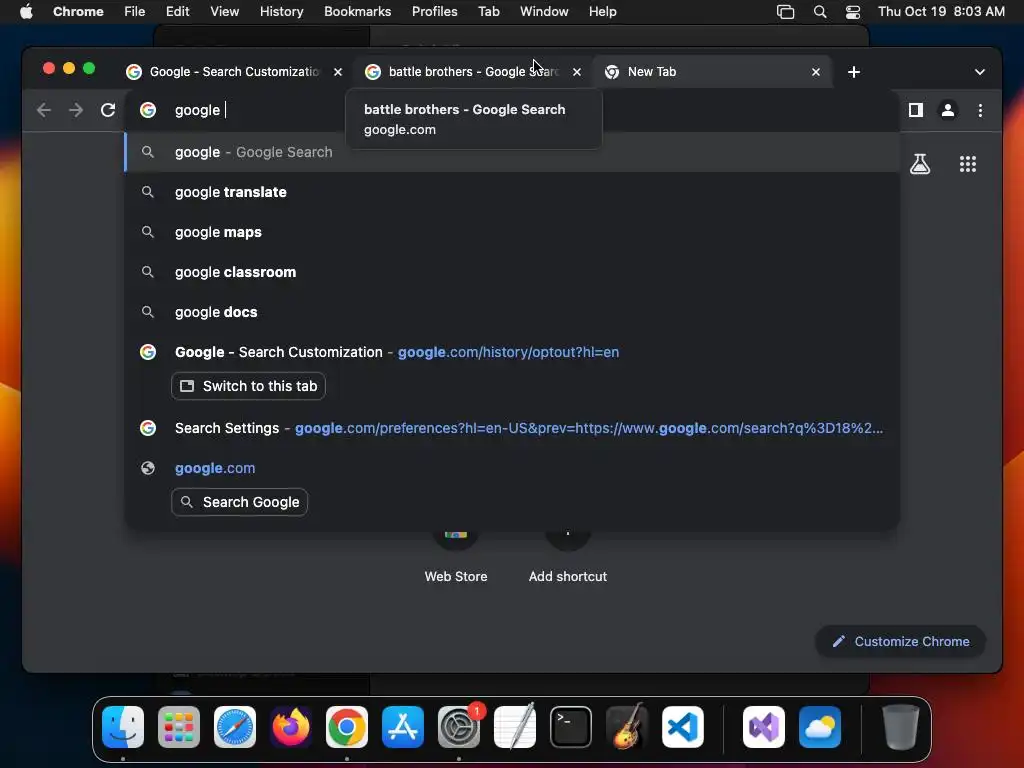1024x768 pixels.
Task: Open the Profiles menu
Action: [x=434, y=12]
